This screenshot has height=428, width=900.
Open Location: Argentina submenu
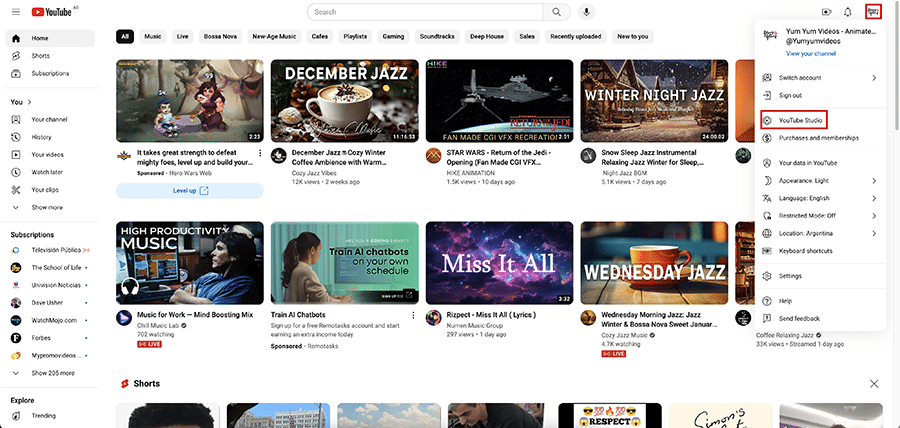819,234
